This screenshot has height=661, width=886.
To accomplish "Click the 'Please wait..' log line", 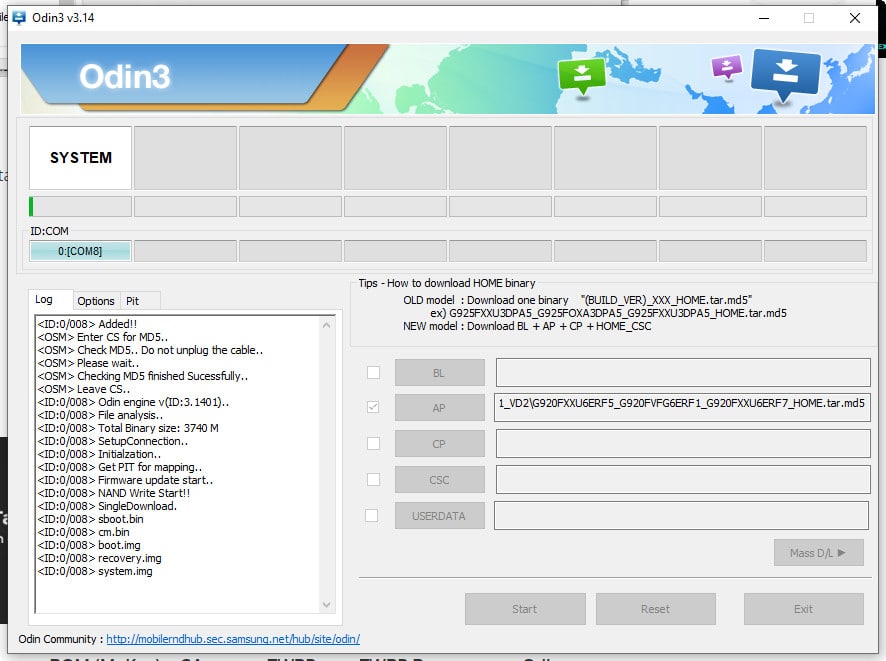I will click(x=88, y=363).
